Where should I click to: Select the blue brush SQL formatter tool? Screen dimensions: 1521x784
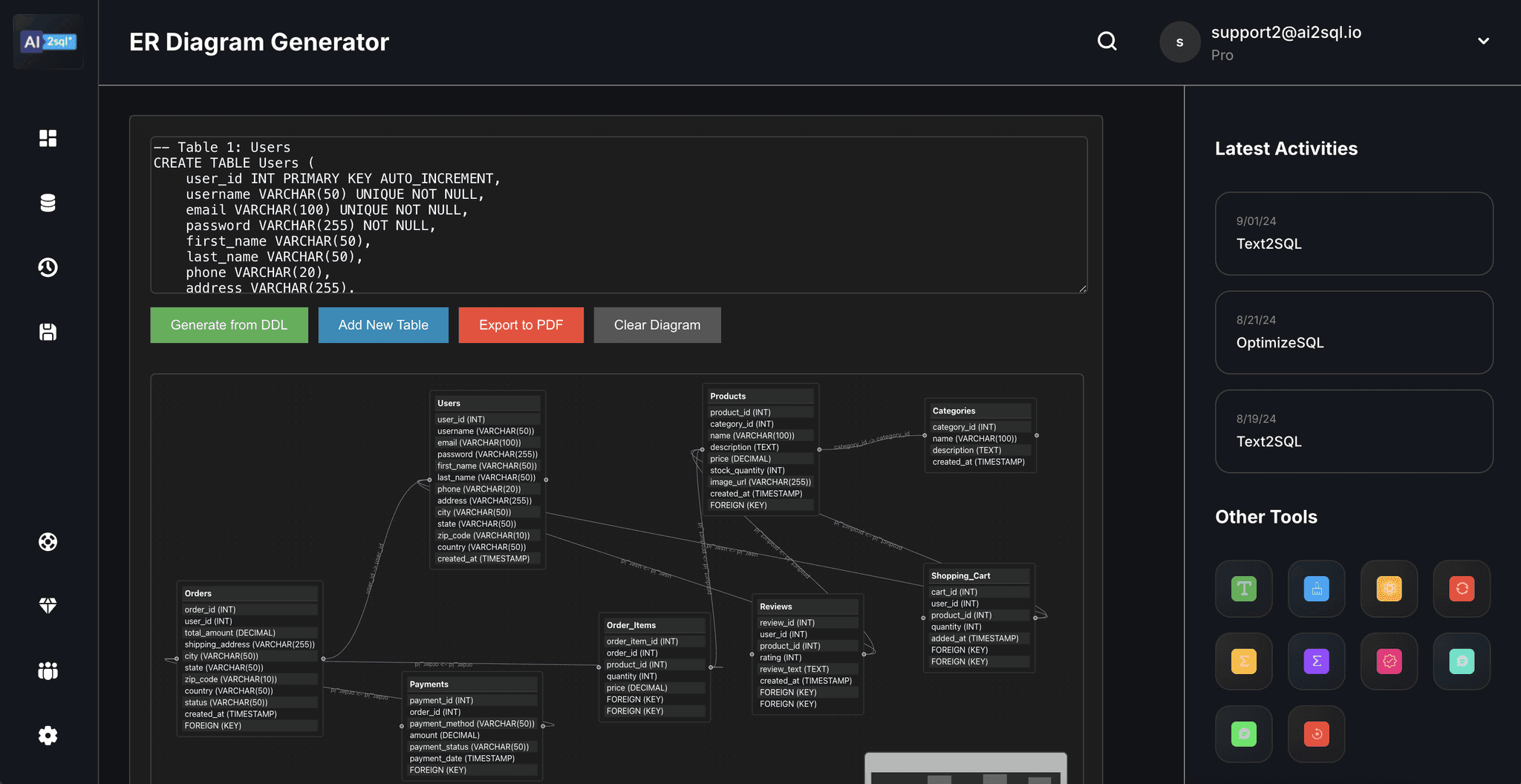coord(1315,589)
